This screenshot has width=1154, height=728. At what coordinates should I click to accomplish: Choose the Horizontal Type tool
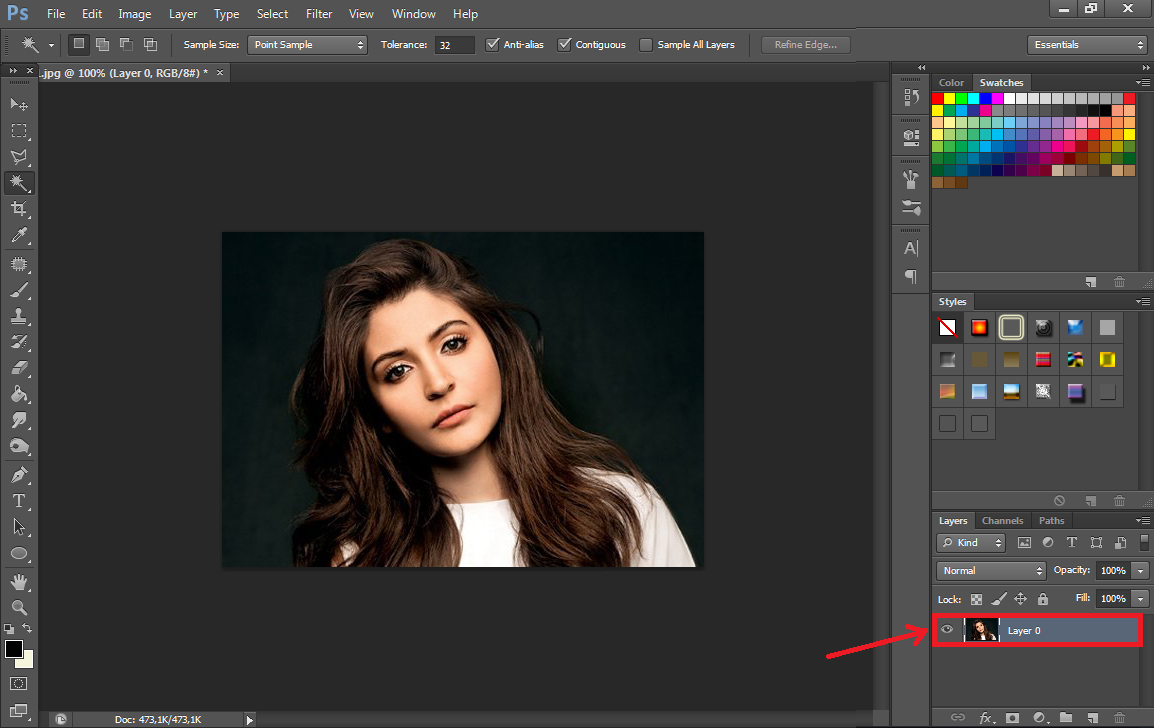coord(19,499)
